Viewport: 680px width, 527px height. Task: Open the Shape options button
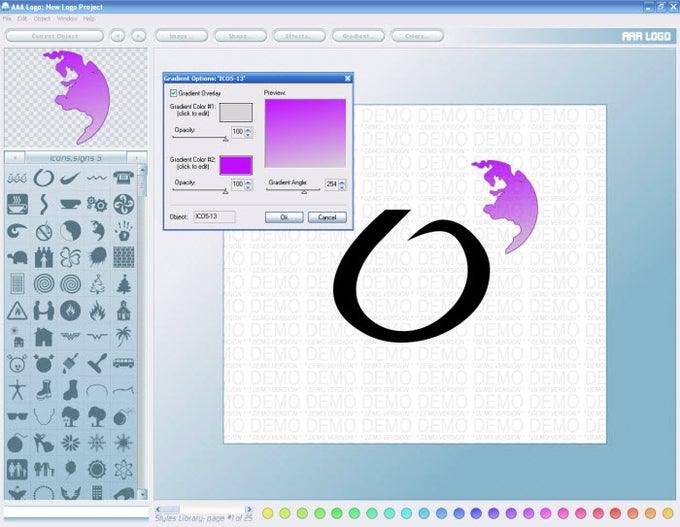[240, 36]
